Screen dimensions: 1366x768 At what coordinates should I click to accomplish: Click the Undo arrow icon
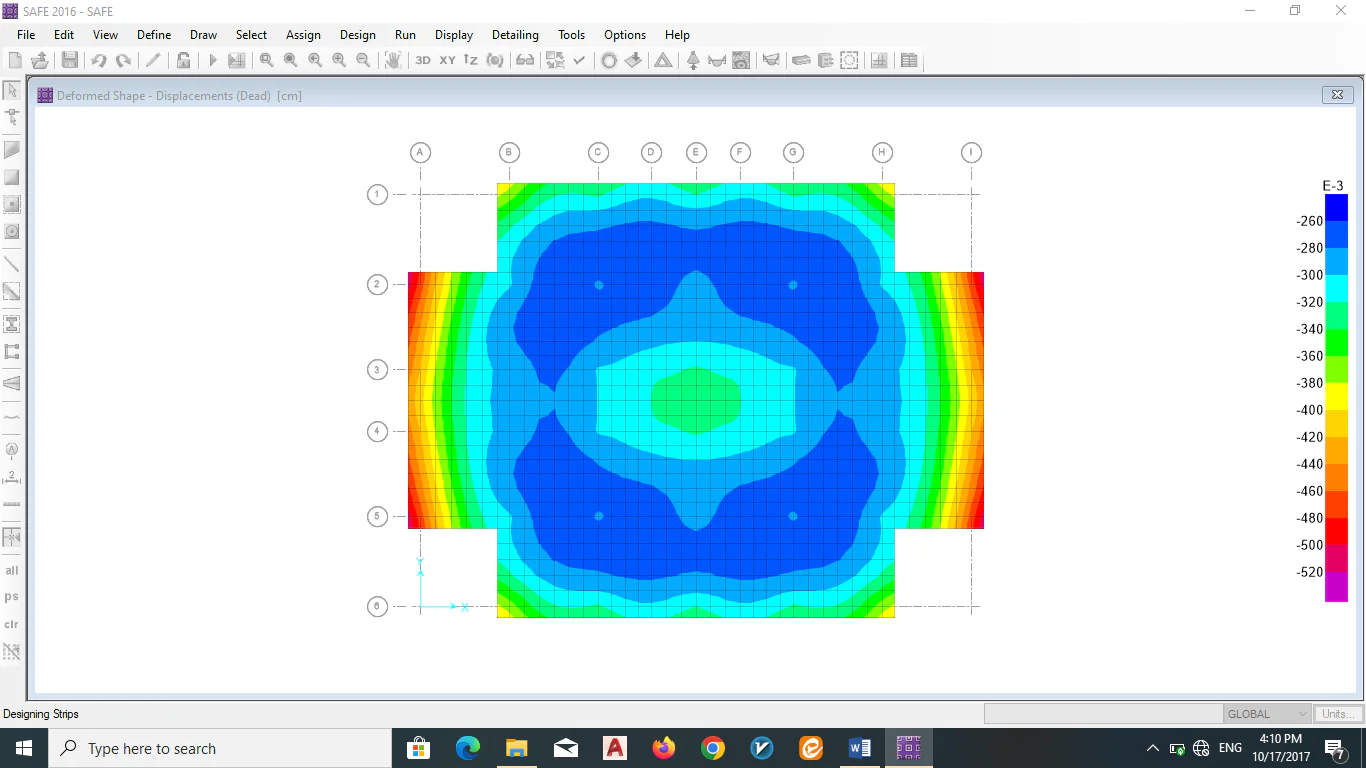(x=99, y=61)
